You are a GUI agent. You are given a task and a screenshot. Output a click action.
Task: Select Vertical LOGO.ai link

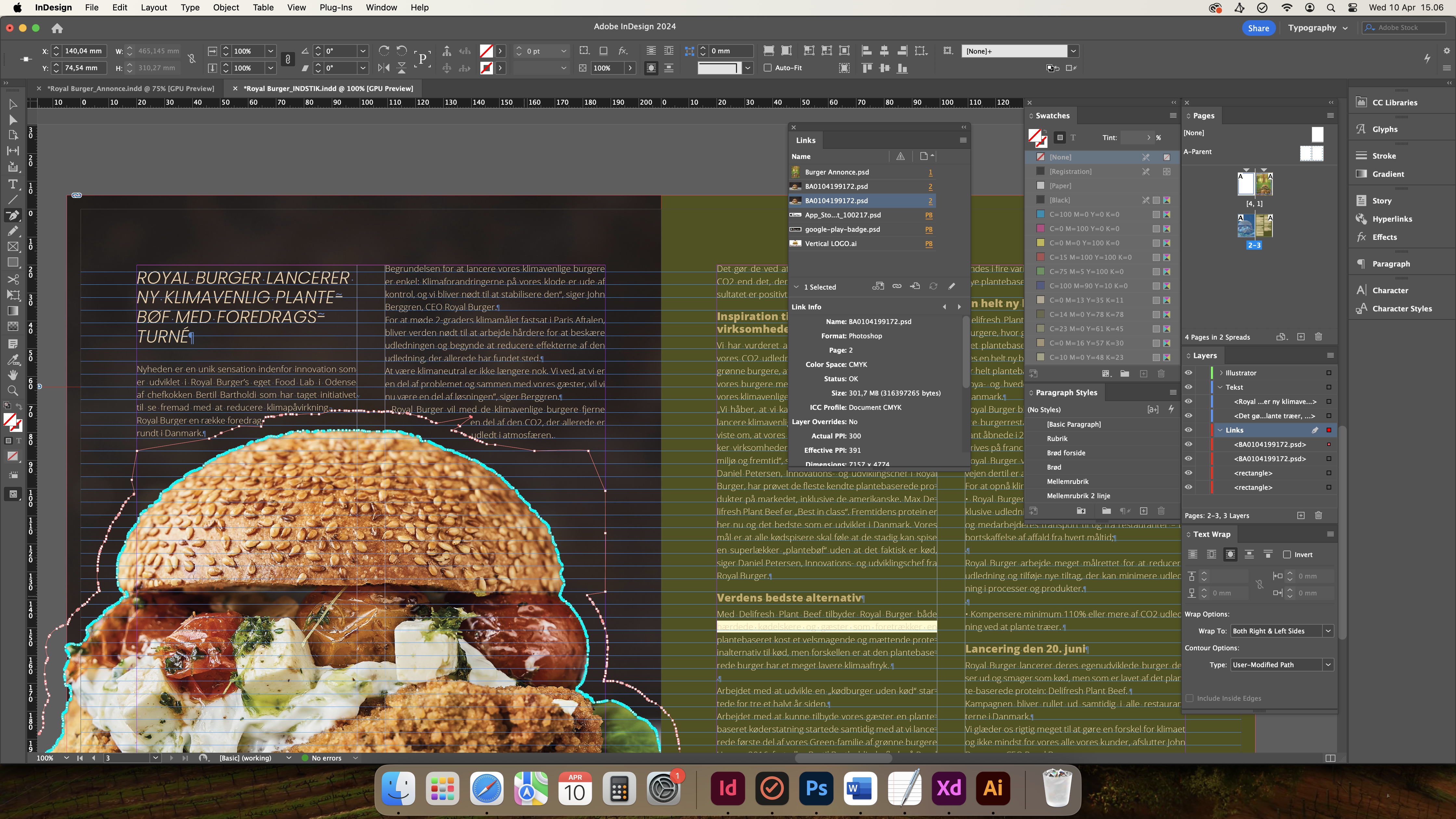(x=862, y=244)
